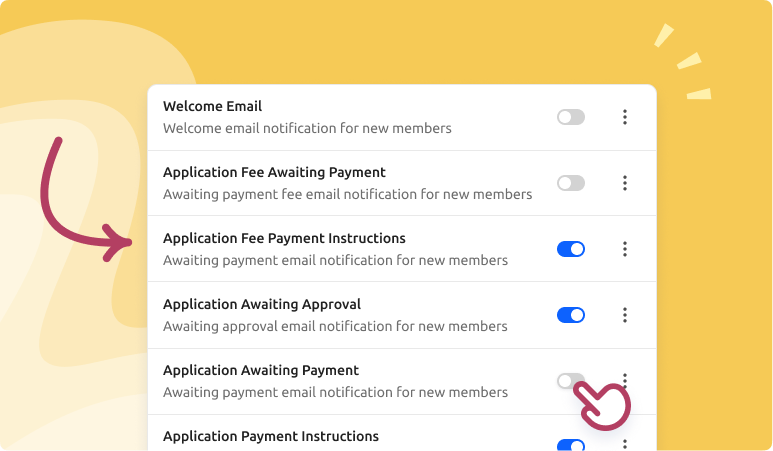Open the Application Awaiting Payment title
This screenshot has height=451, width=773.
pos(261,370)
